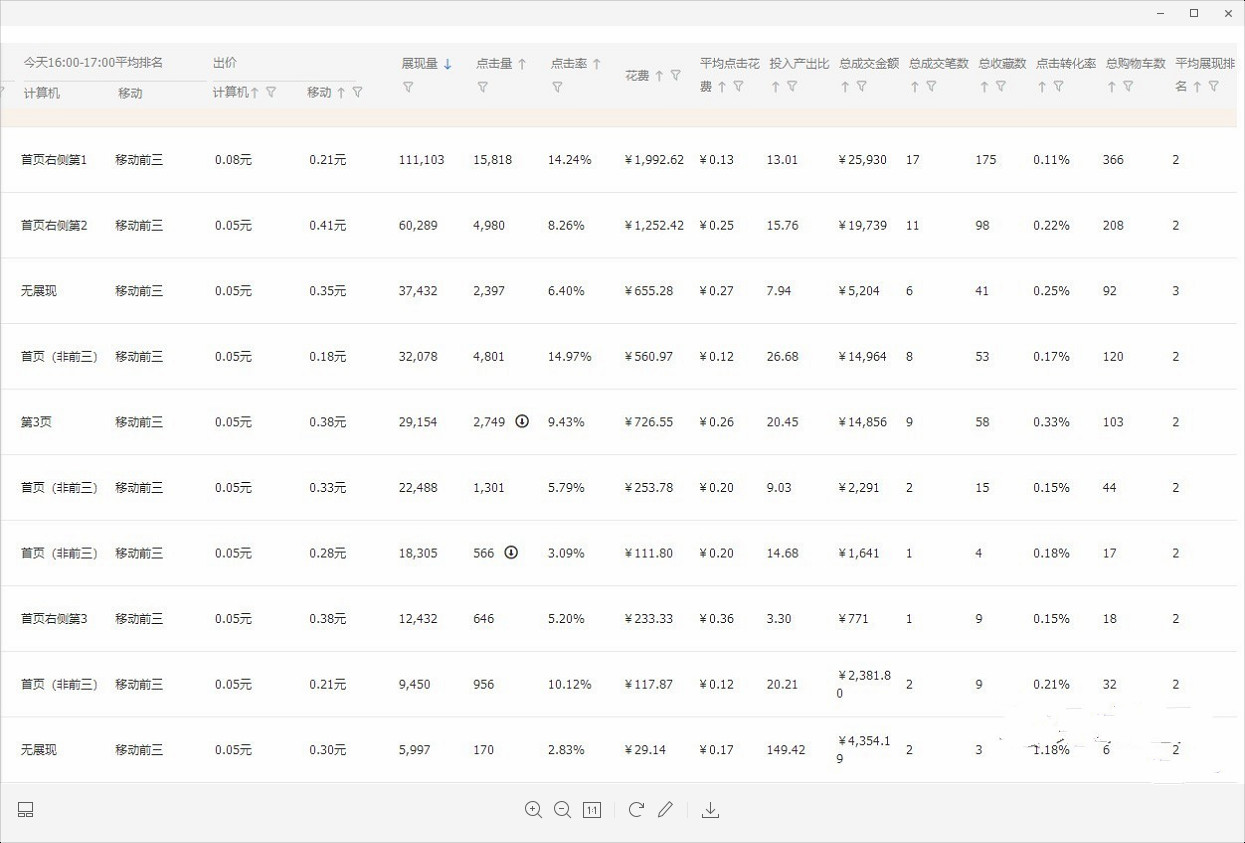
Task: Click the 无展现 label in third row
Action: click(x=38, y=290)
